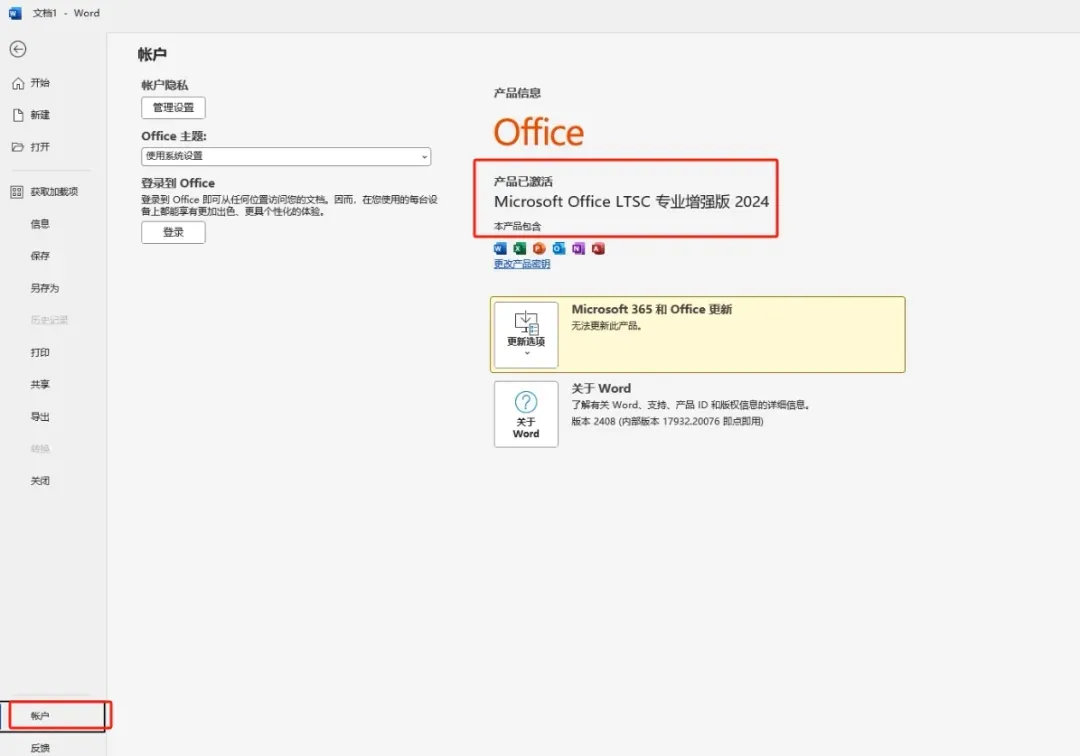
Task: Click the 无法更新此产品 message
Action: click(x=607, y=326)
